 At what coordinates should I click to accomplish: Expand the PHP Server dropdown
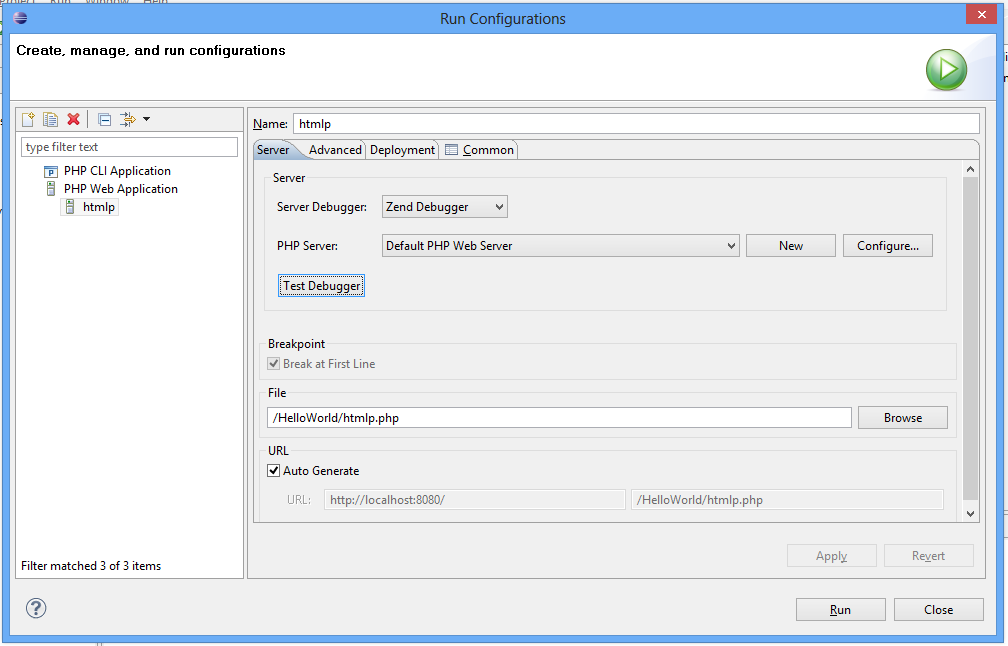point(560,246)
